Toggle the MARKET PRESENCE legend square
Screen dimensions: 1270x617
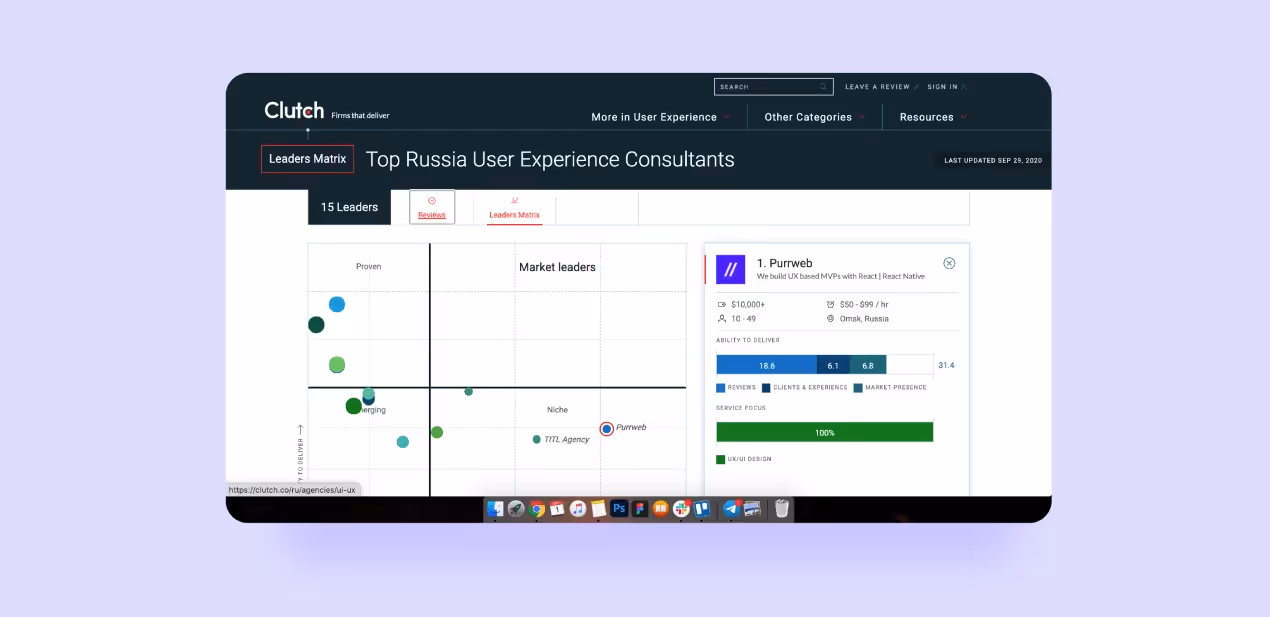tap(858, 387)
